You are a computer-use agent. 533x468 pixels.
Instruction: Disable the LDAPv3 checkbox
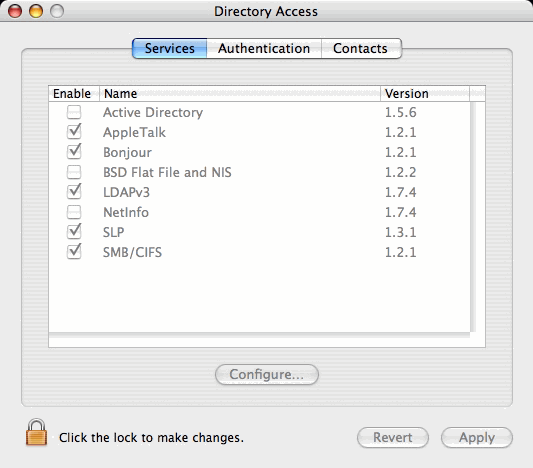coord(74,192)
